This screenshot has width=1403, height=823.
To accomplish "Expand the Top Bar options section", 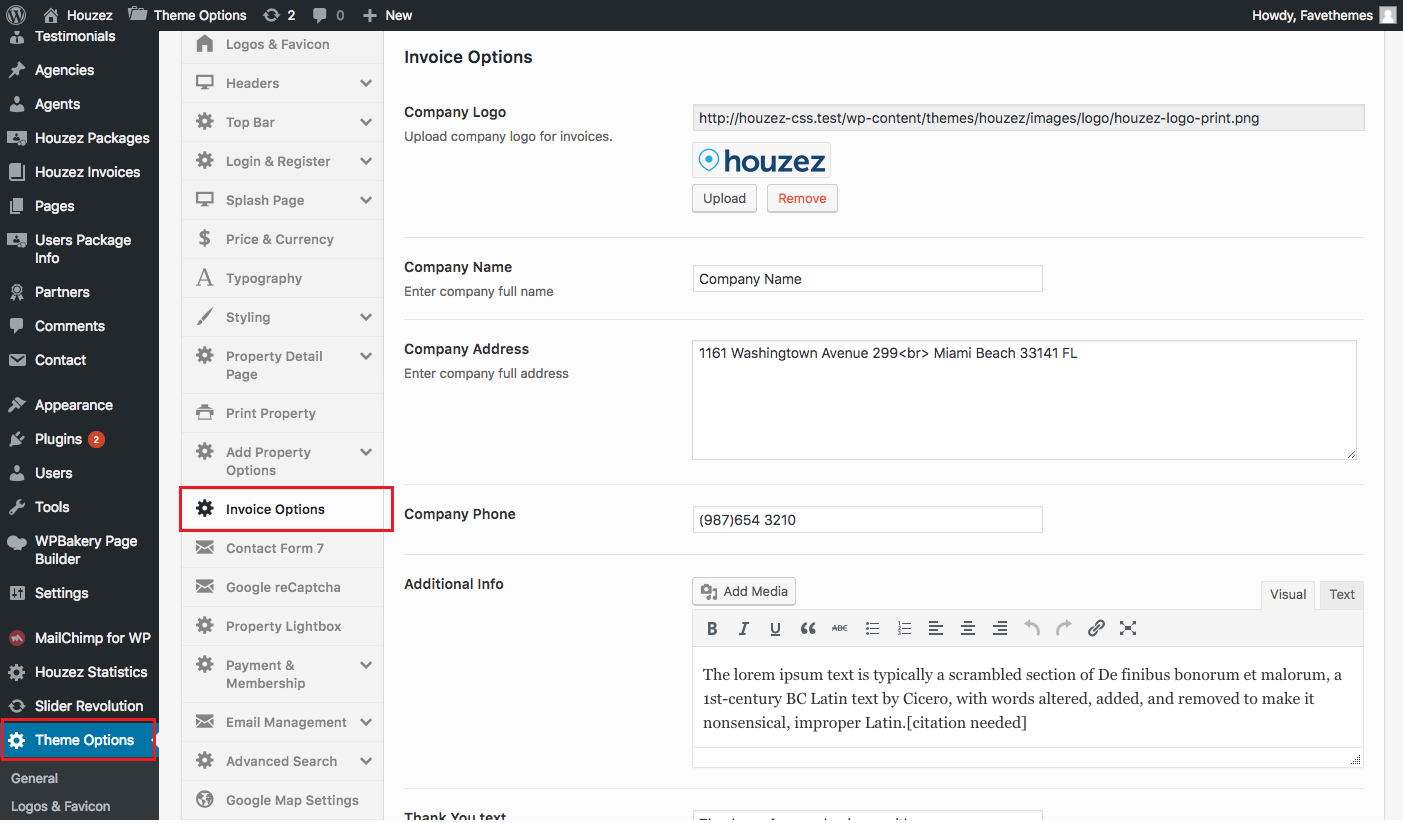I will (x=282, y=122).
